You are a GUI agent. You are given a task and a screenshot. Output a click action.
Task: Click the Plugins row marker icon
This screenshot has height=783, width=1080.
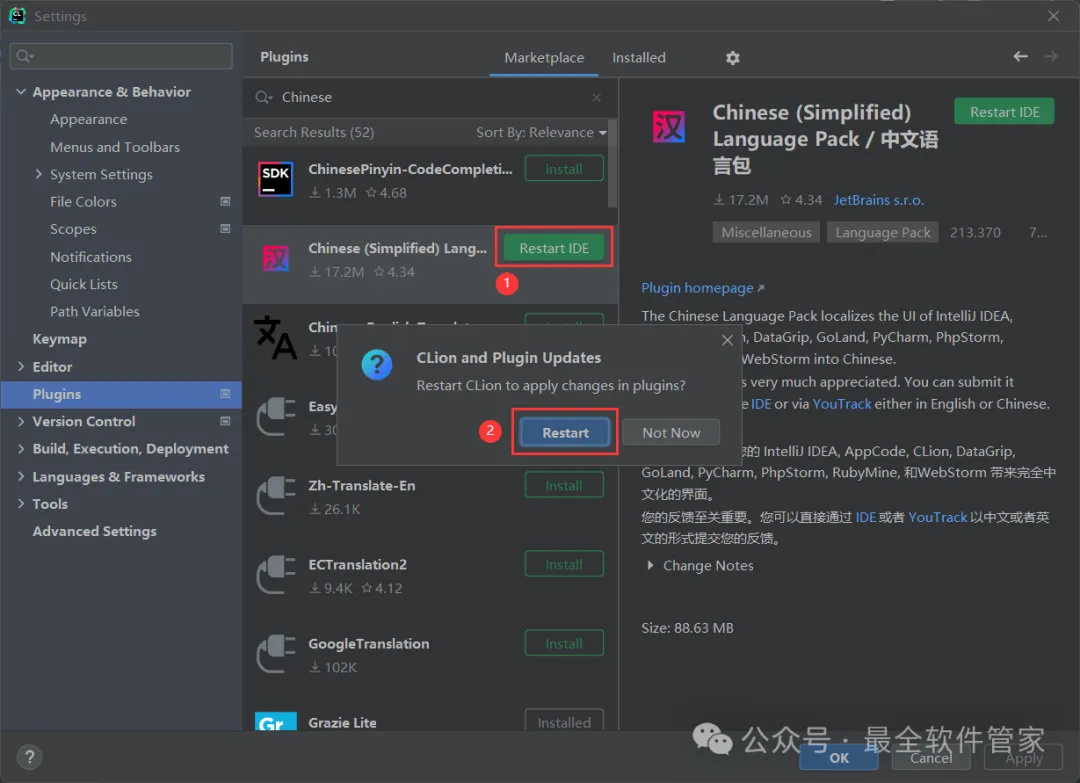coord(225,394)
